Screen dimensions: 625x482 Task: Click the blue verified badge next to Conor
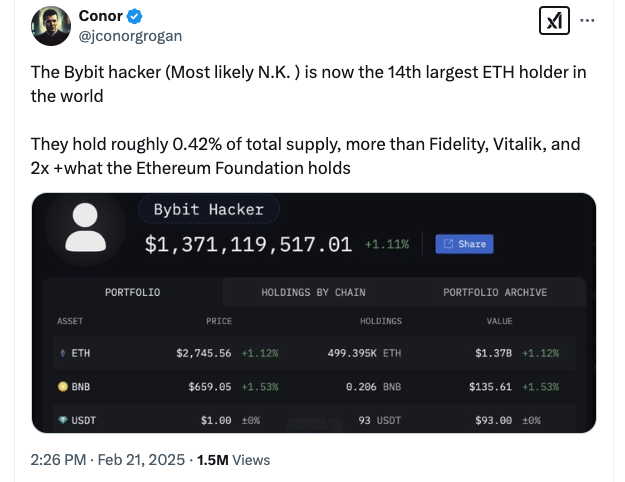click(x=134, y=16)
